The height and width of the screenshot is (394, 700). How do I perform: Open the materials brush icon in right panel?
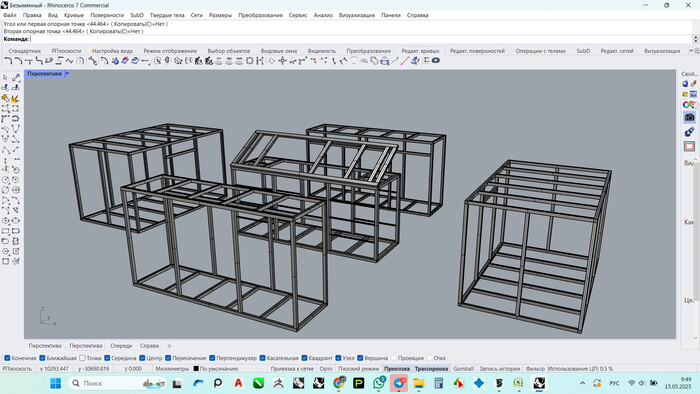(693, 84)
